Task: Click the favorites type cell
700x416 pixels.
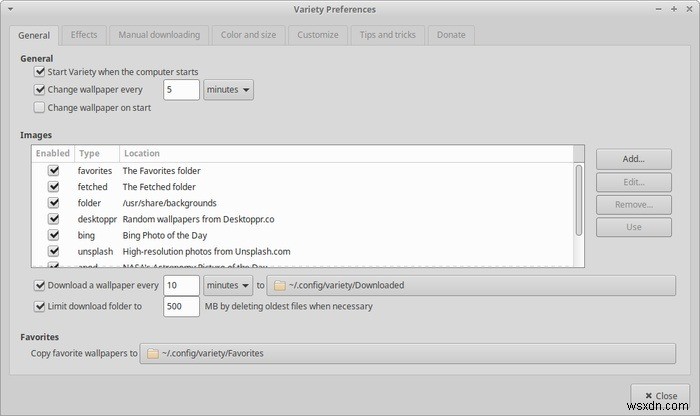Action: [95, 171]
